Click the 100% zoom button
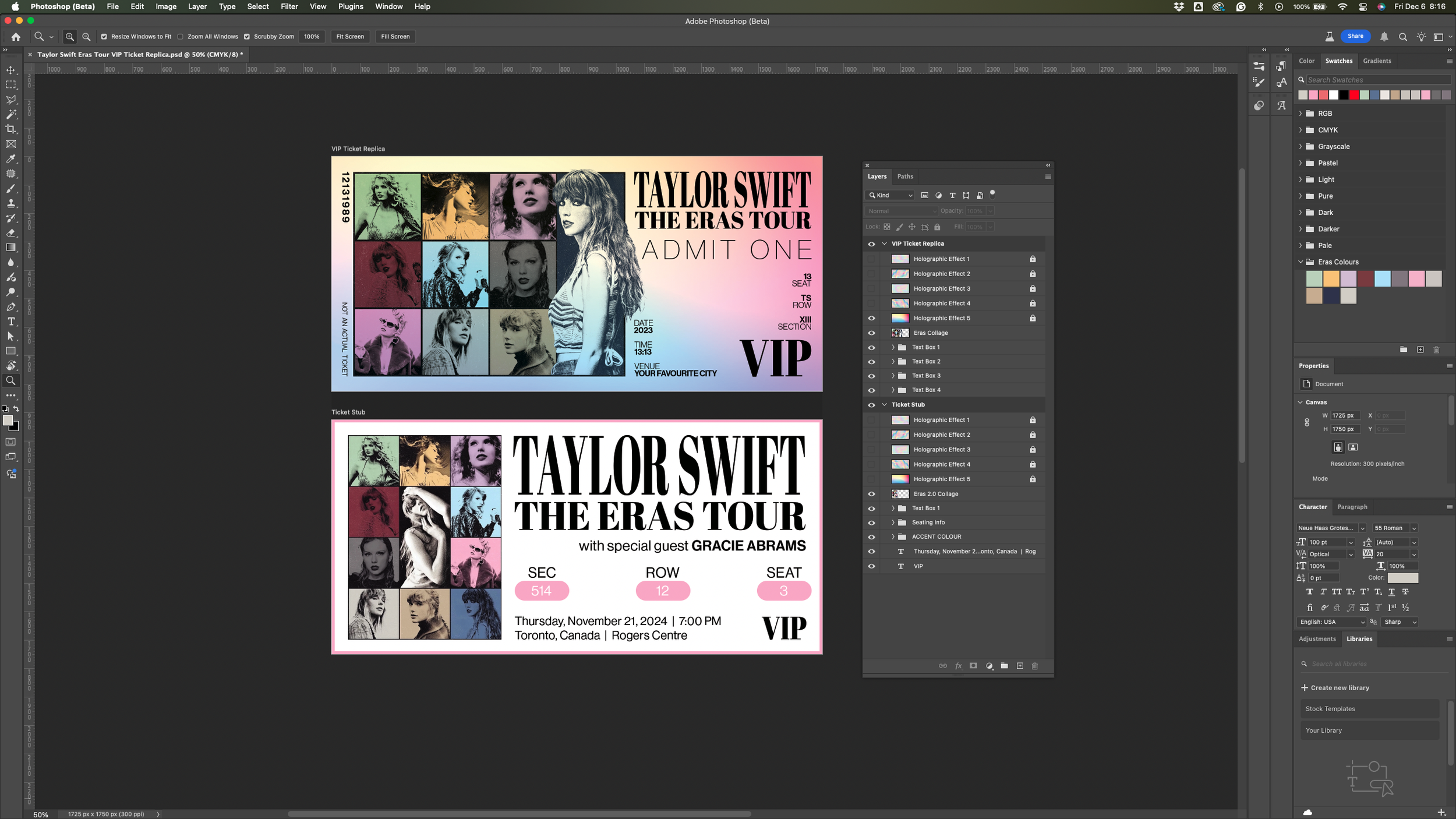The width and height of the screenshot is (1456, 819). [312, 37]
